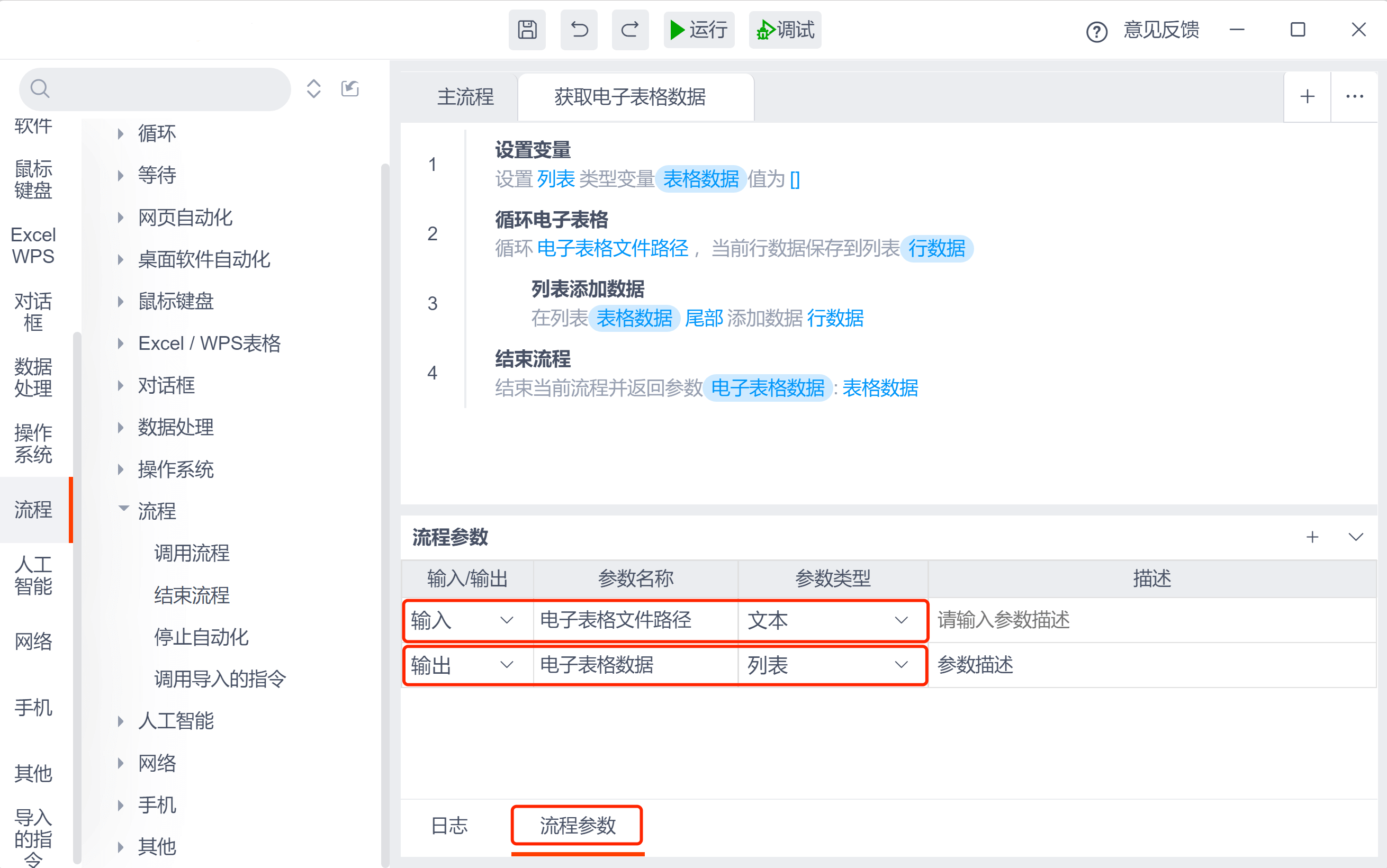Expand the 网页自动化 tree category
Viewport: 1387px width, 868px height.
(121, 218)
